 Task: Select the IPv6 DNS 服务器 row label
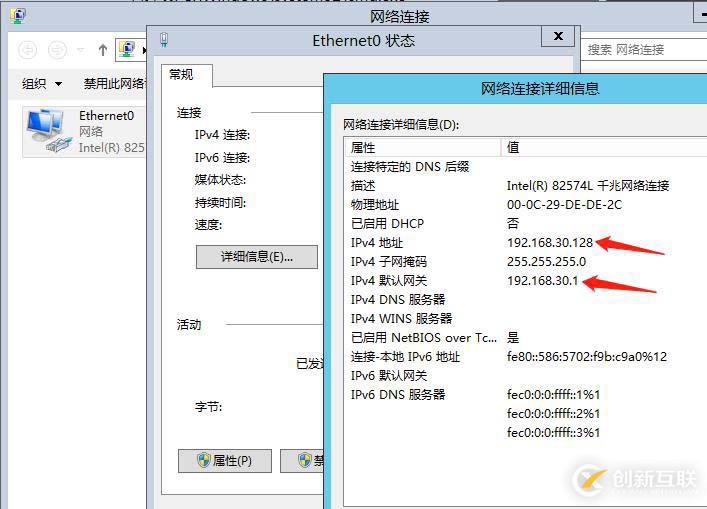[398, 394]
